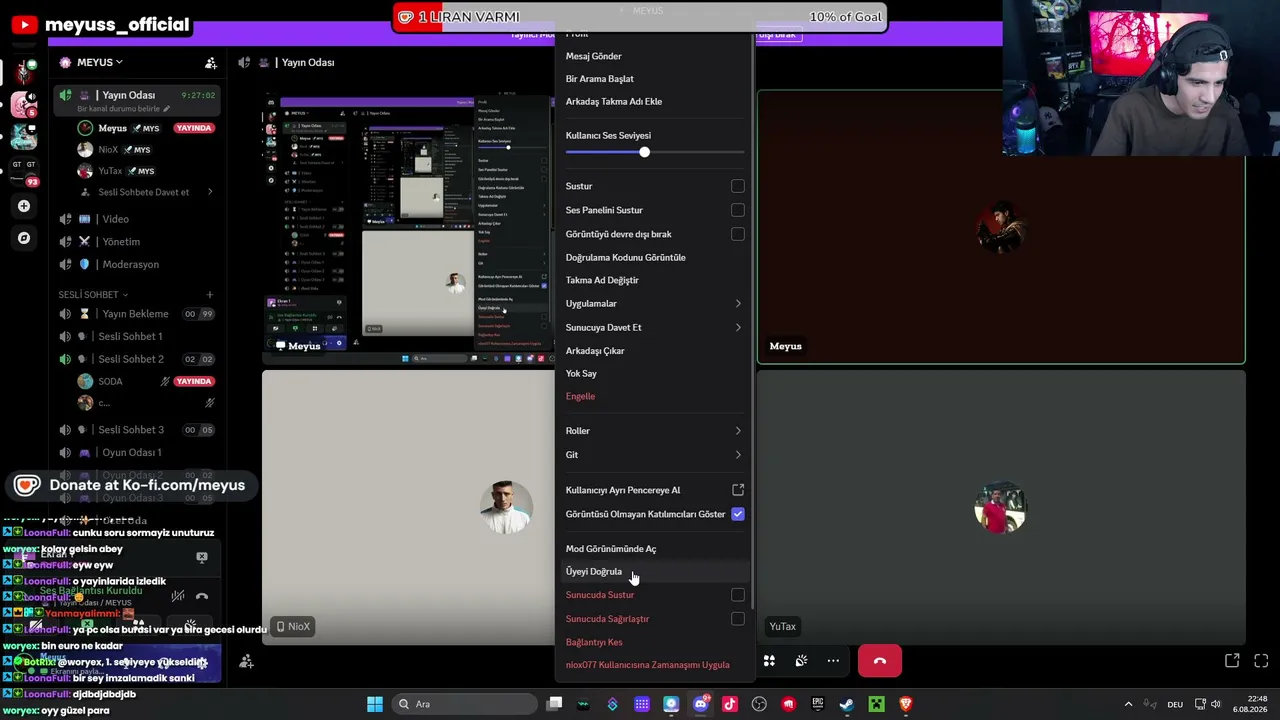Expand the Sunucuya Davet Et submenu arrow
This screenshot has height=720, width=1280.
738,328
